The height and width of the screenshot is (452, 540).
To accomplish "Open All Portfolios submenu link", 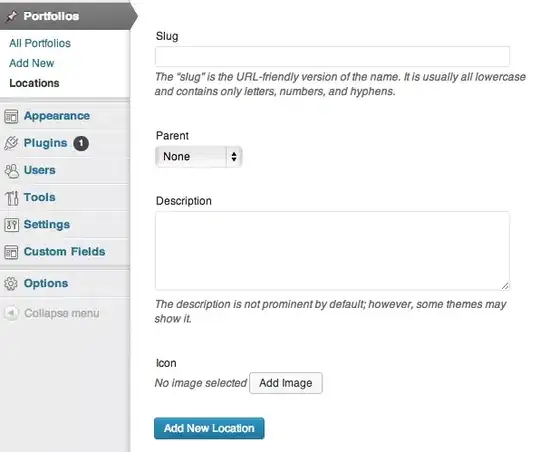I will pyautogui.click(x=40, y=43).
